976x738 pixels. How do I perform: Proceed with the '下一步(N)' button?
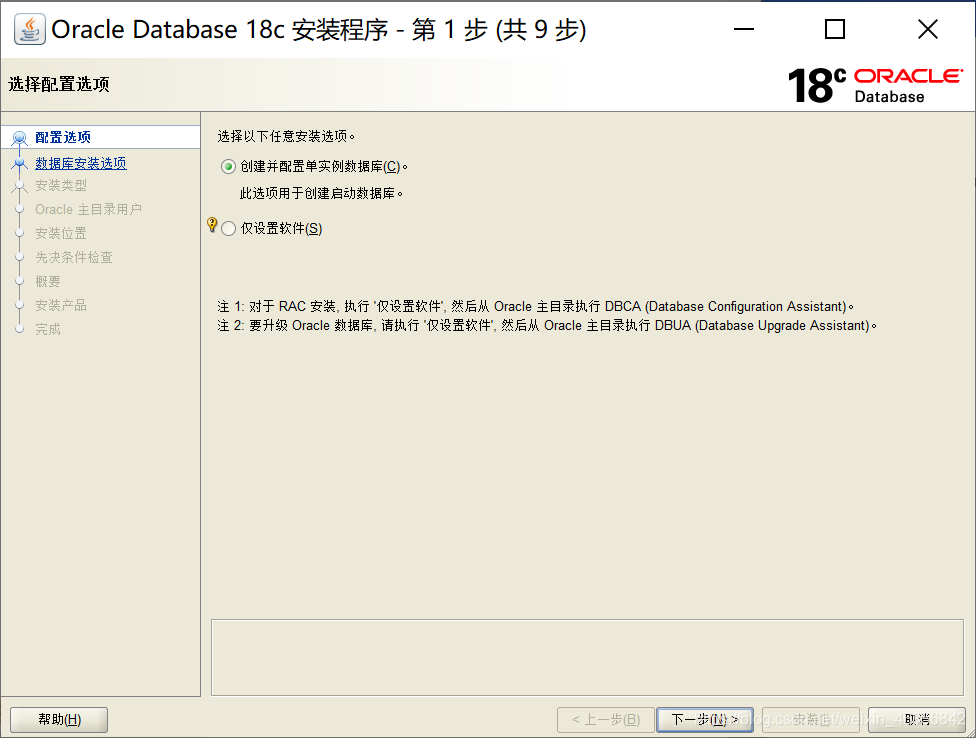coord(705,720)
